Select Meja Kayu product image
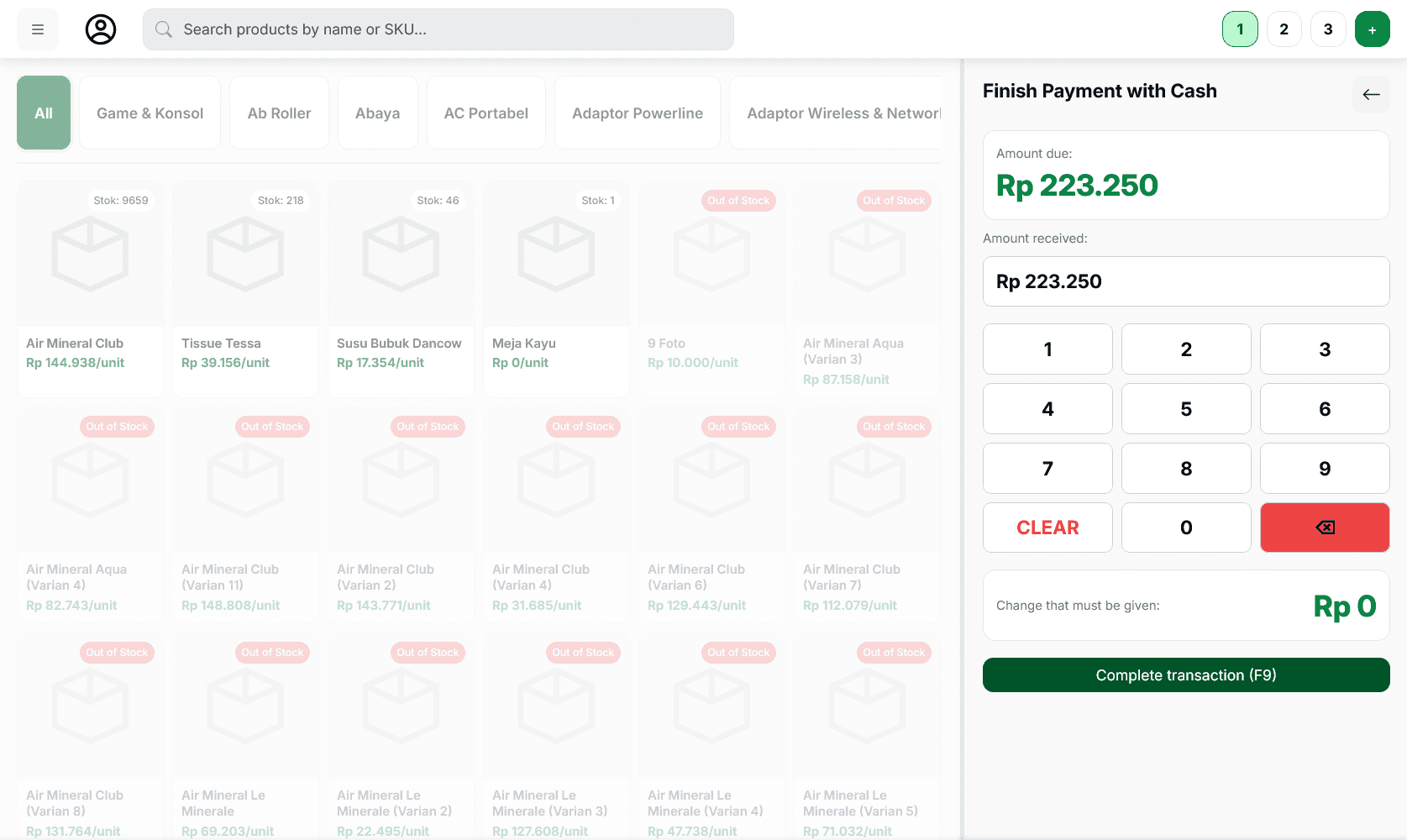The width and height of the screenshot is (1407, 840). pos(556,254)
